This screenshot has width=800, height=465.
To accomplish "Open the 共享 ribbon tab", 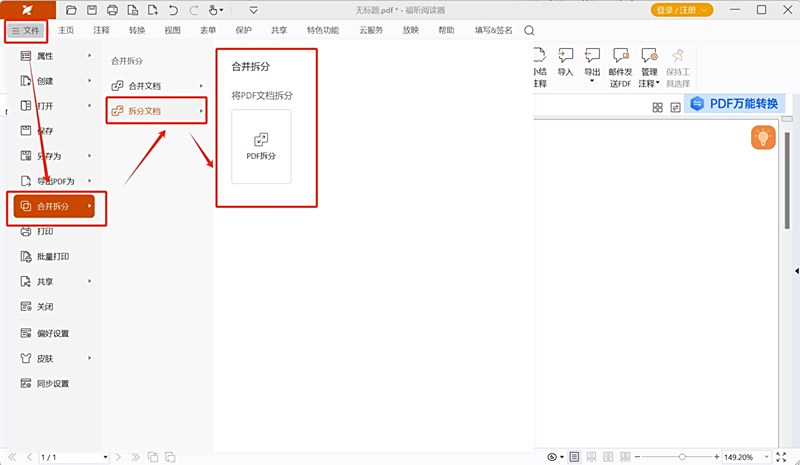I will pos(279,30).
